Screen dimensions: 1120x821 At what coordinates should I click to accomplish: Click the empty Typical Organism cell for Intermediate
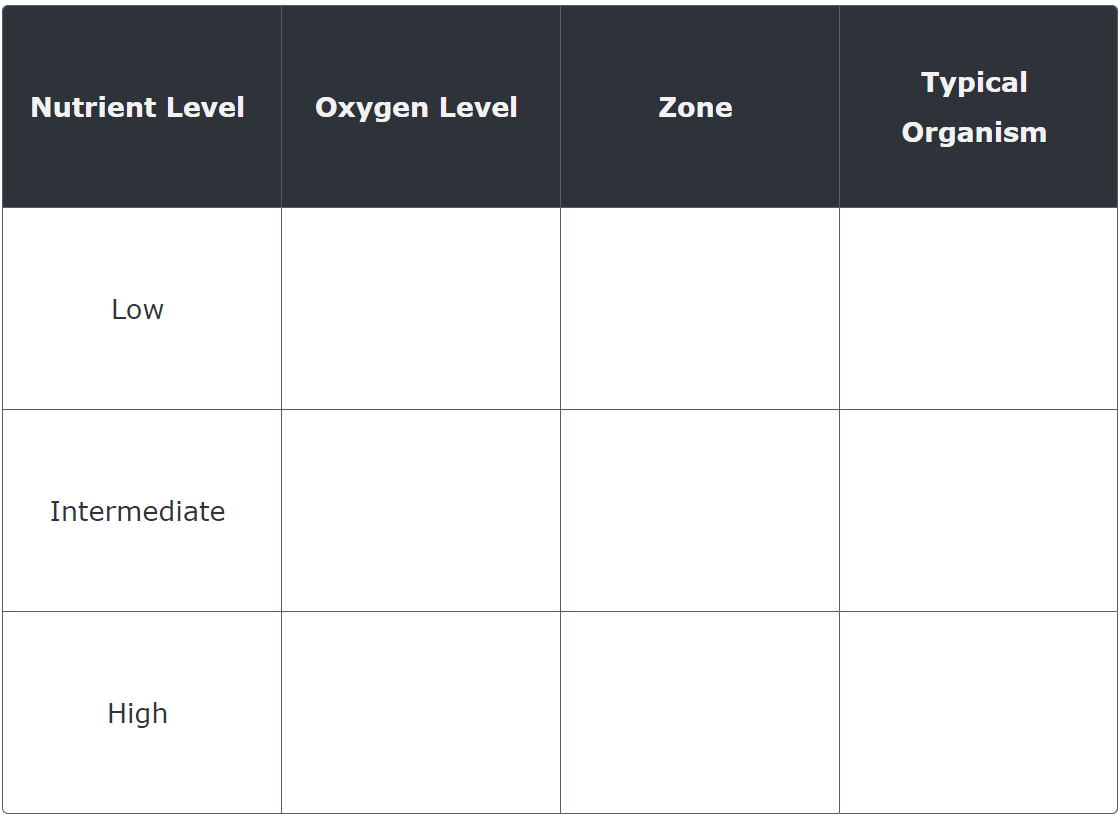[x=977, y=511]
